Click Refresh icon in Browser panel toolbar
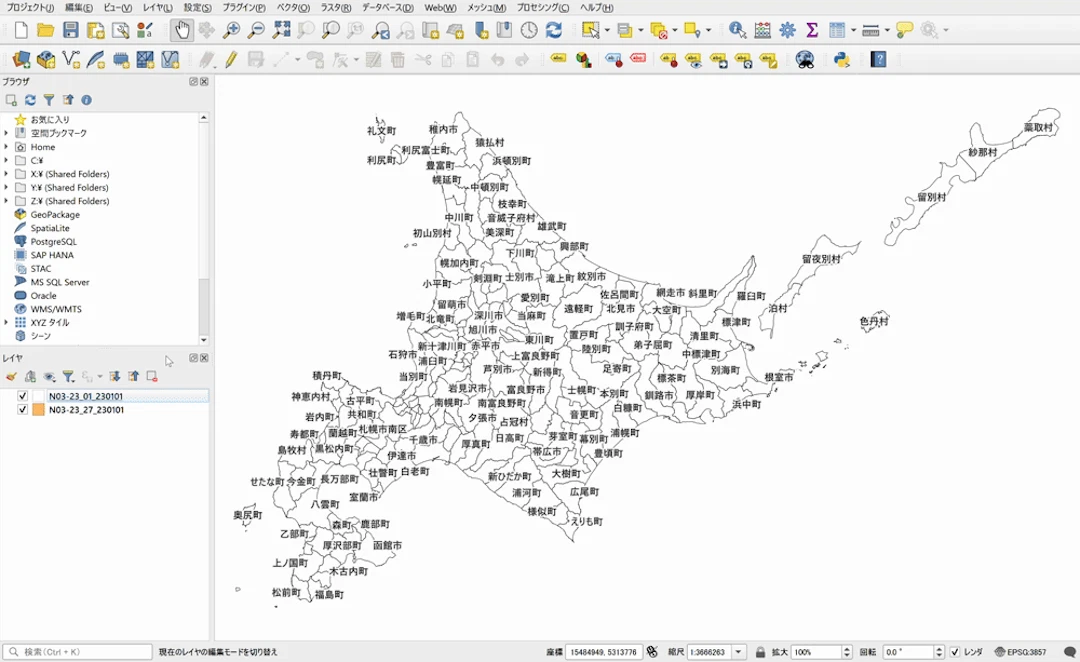 click(30, 101)
